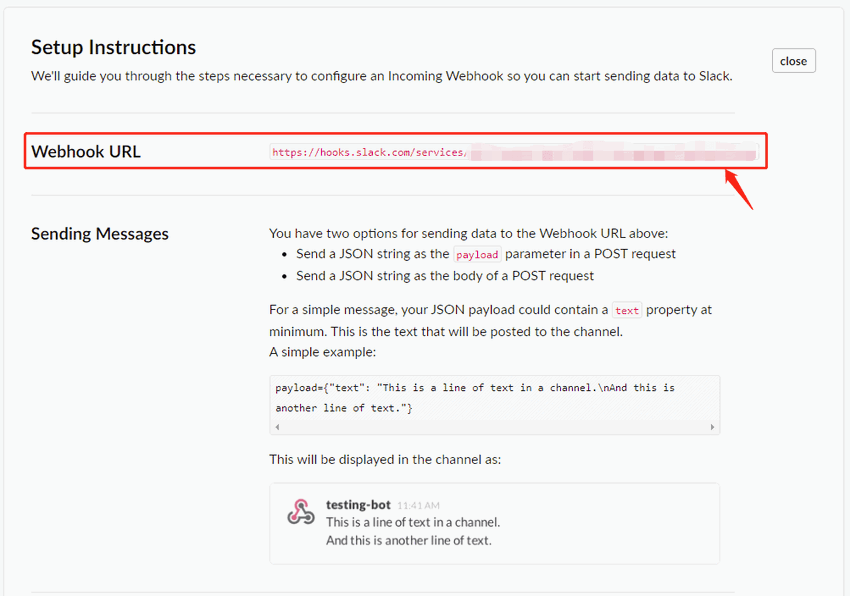The image size is (850, 596).
Task: Click the hooks.slack.com Webhook URL text
Action: (x=368, y=153)
